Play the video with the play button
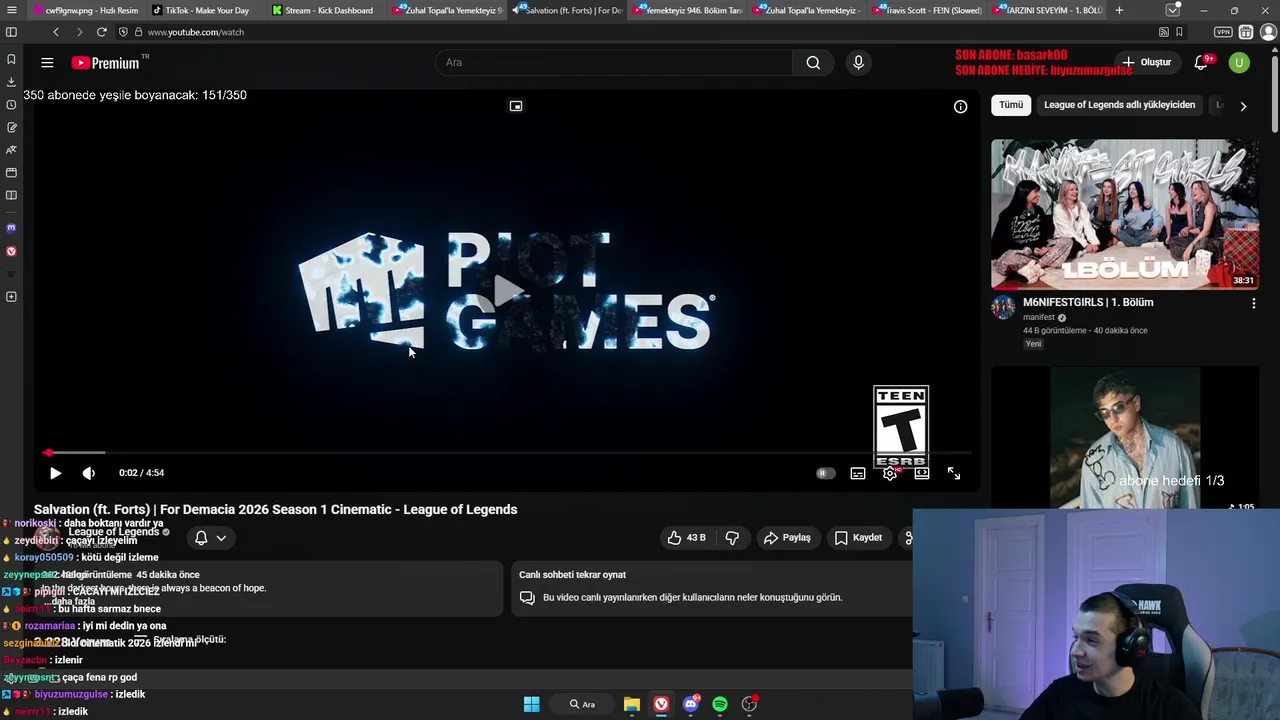 tap(55, 473)
